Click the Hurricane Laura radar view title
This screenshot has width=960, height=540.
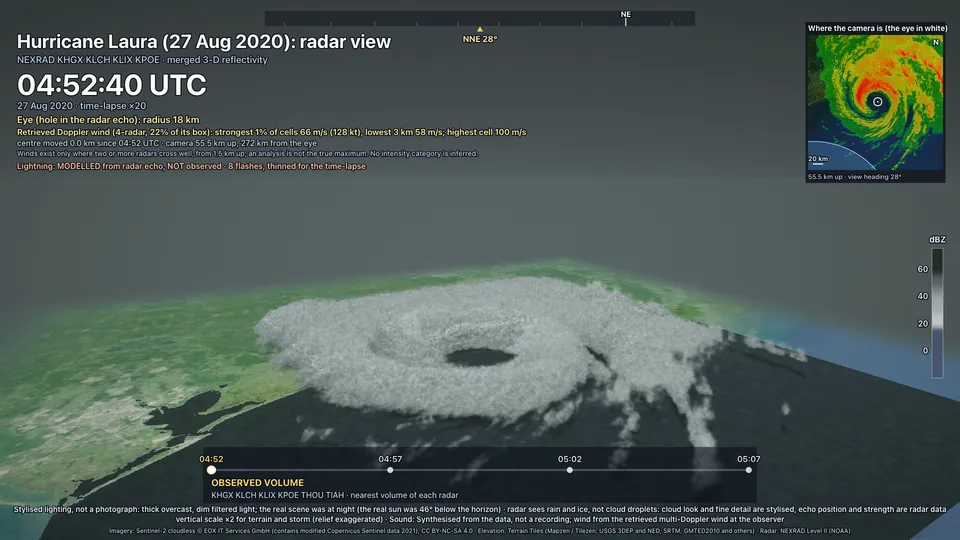[x=204, y=42]
